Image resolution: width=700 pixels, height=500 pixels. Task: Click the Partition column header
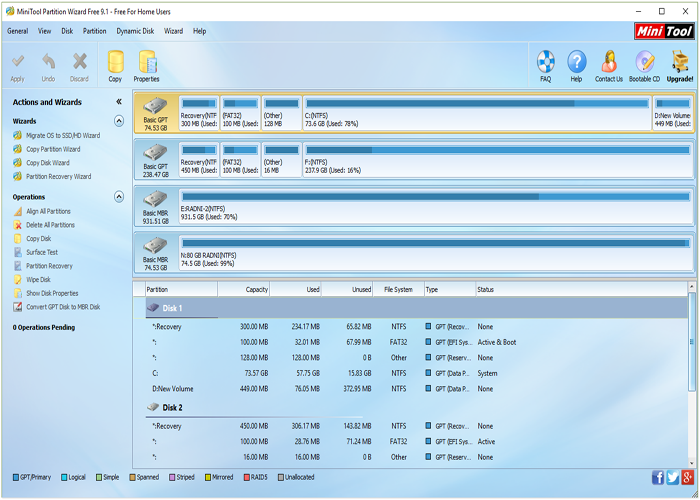pos(181,289)
